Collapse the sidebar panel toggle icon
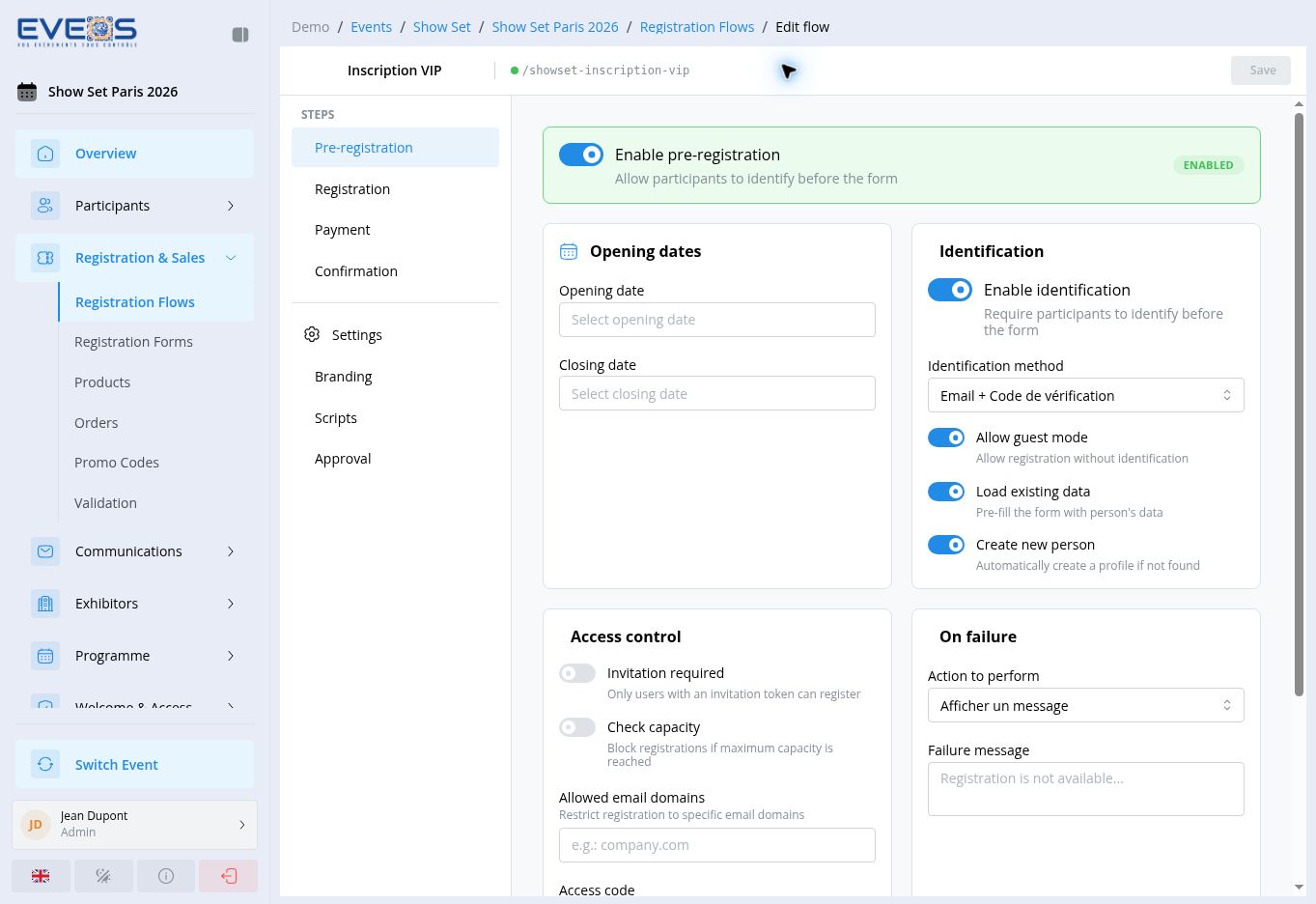Viewport: 1316px width, 904px height. coord(240,35)
